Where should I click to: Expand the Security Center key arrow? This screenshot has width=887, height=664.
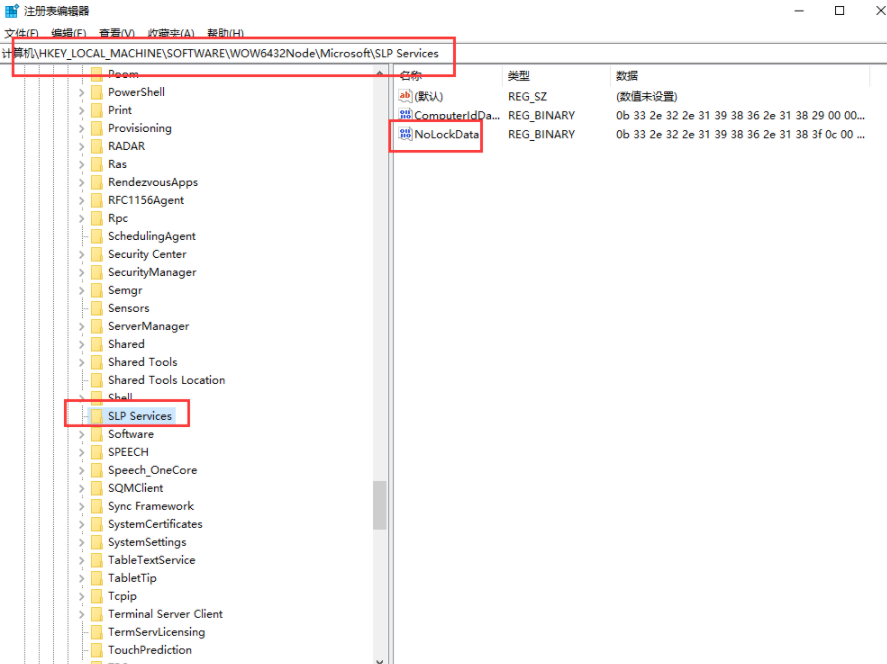81,255
